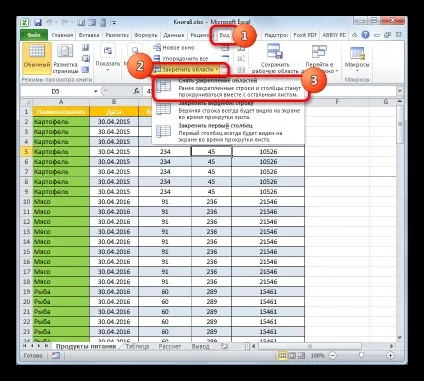The height and width of the screenshot is (381, 424).
Task: Open the Foxit PDF ribbon tab
Action: (x=305, y=35)
